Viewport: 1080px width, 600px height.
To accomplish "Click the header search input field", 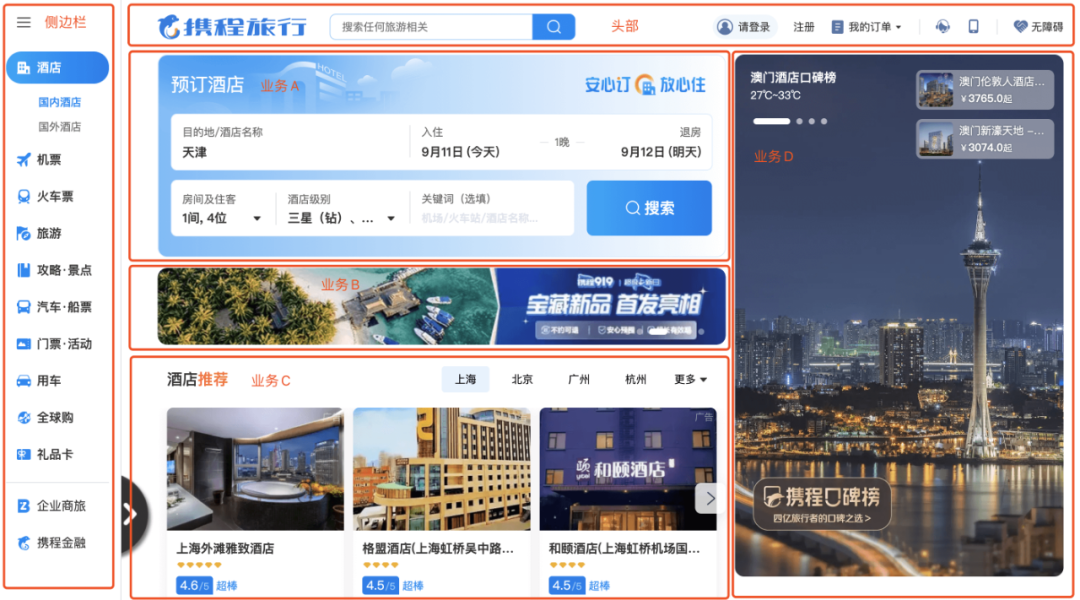I will tap(432, 27).
